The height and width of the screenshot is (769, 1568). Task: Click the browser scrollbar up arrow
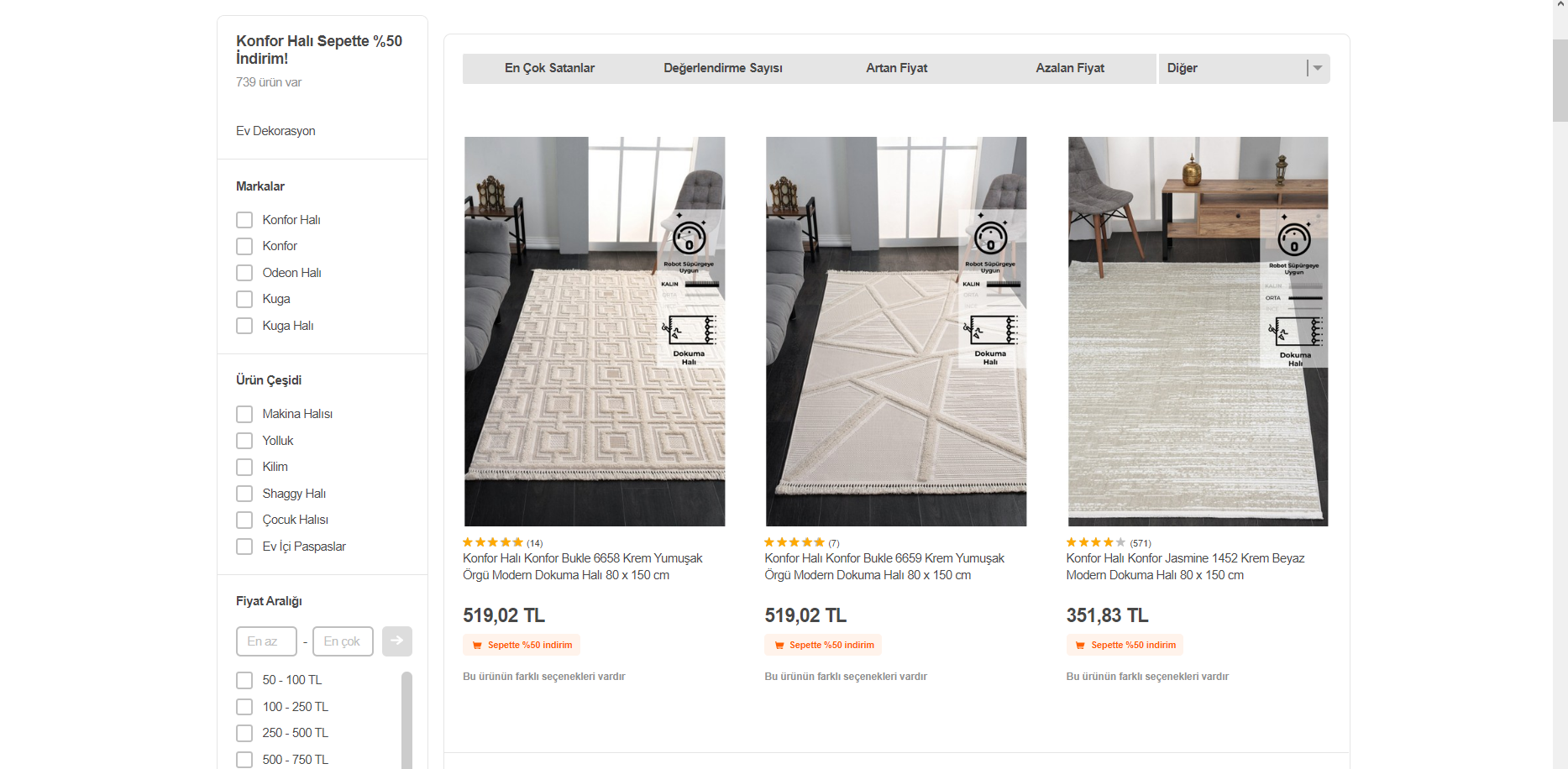click(x=1560, y=6)
